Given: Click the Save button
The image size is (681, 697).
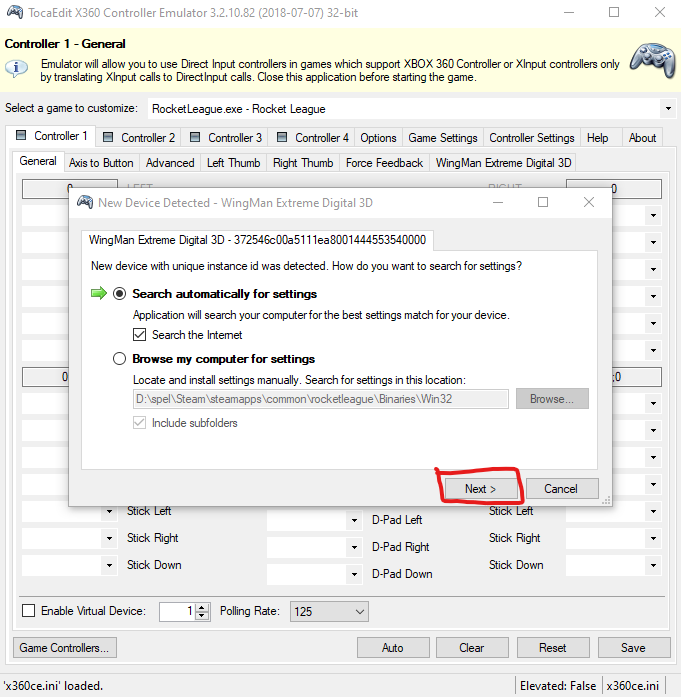Looking at the screenshot, I should click(x=634, y=648).
